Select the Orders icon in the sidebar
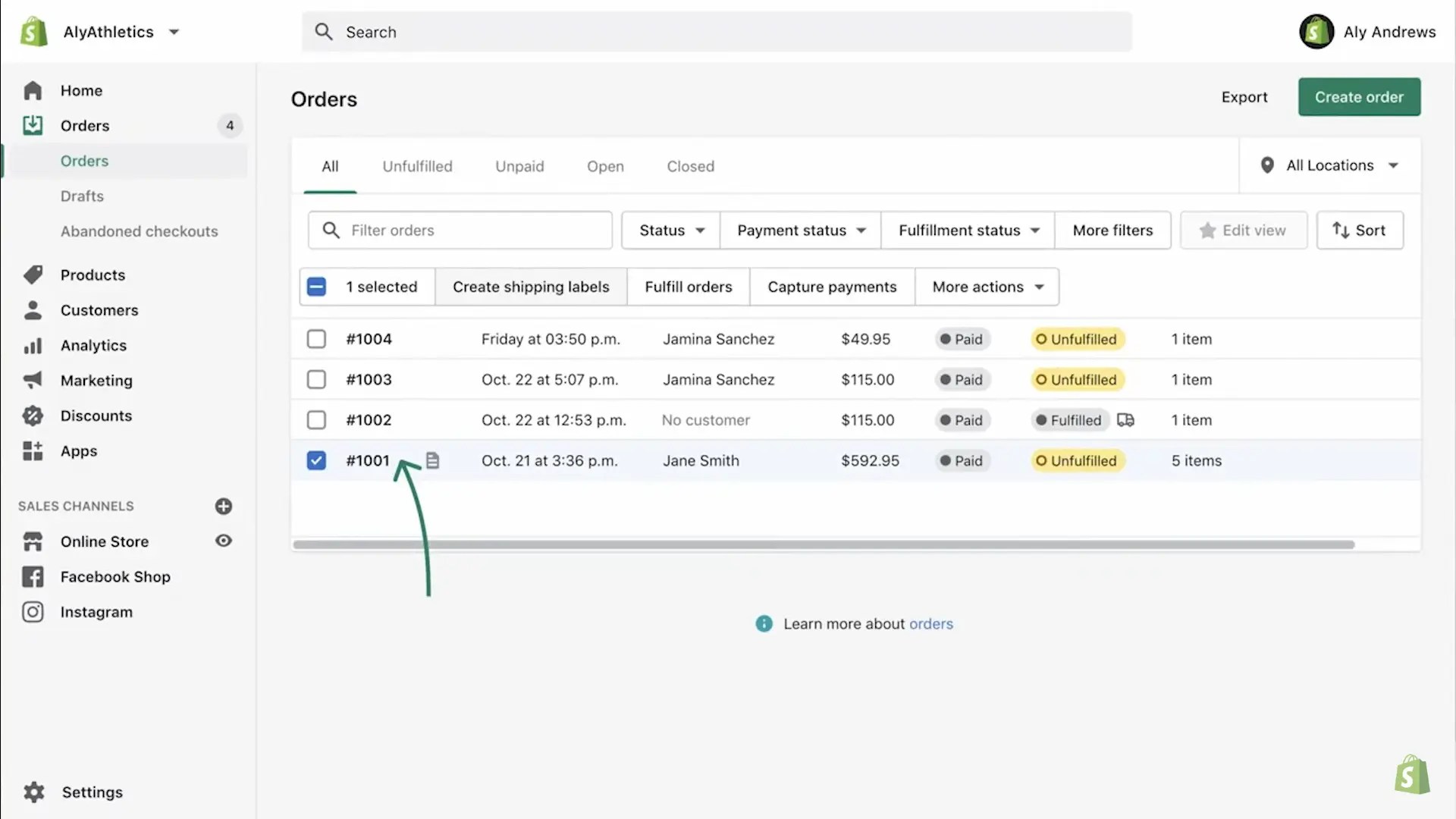Screen dimensions: 1456x819 click(33, 125)
